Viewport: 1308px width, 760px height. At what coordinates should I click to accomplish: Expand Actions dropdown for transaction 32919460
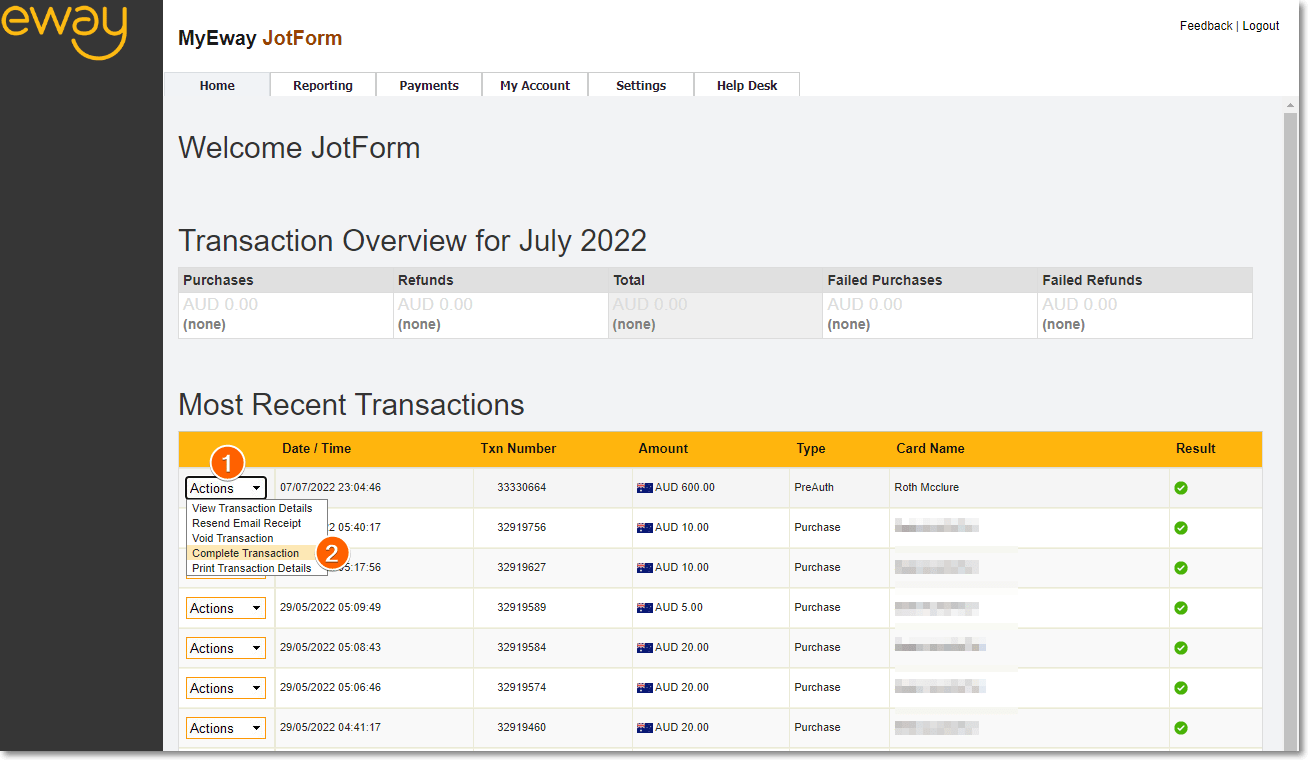226,728
